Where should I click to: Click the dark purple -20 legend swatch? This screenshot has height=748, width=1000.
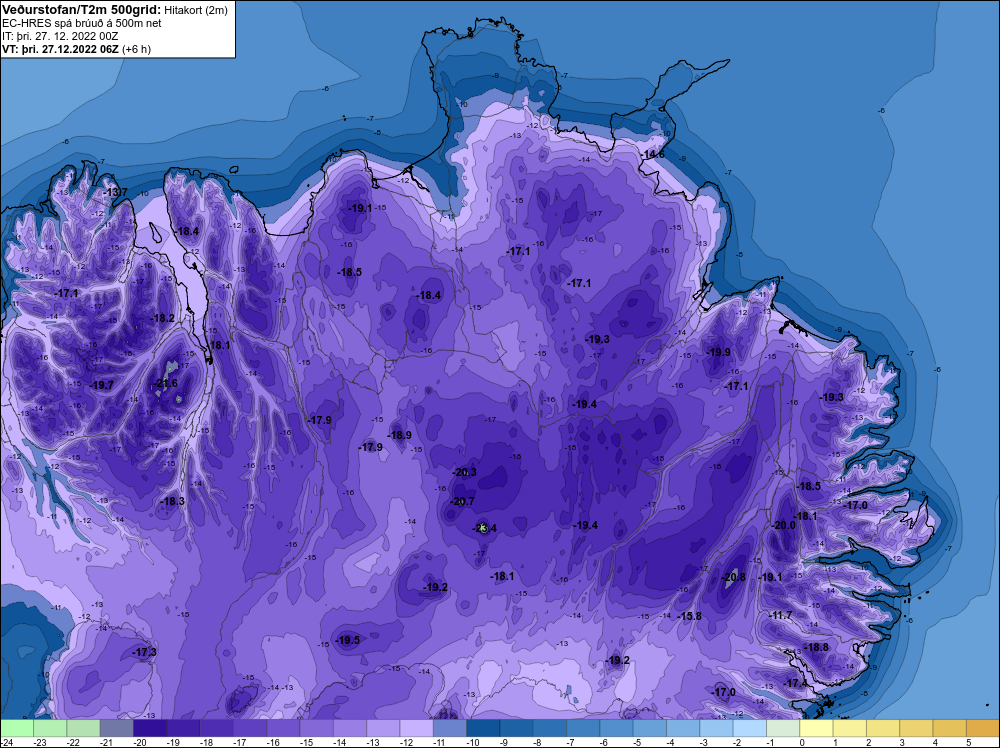click(x=149, y=728)
